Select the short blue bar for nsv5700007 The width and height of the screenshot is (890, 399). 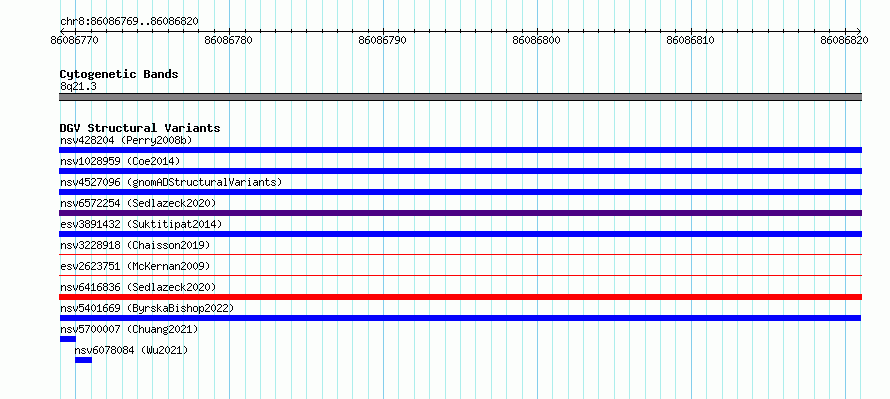(x=68, y=339)
